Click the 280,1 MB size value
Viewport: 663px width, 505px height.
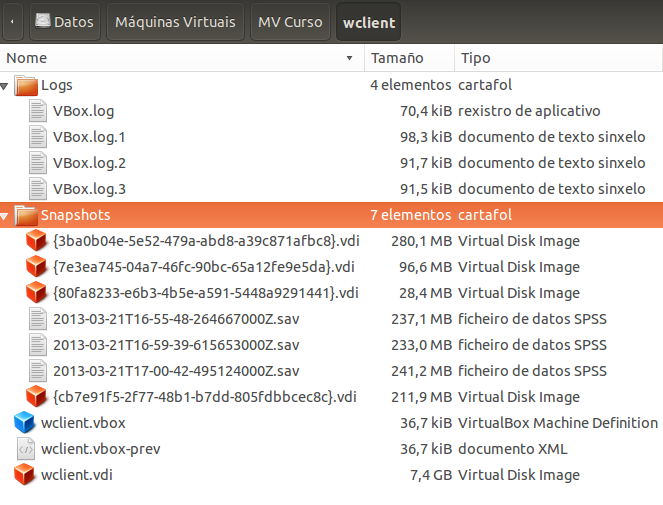(422, 241)
